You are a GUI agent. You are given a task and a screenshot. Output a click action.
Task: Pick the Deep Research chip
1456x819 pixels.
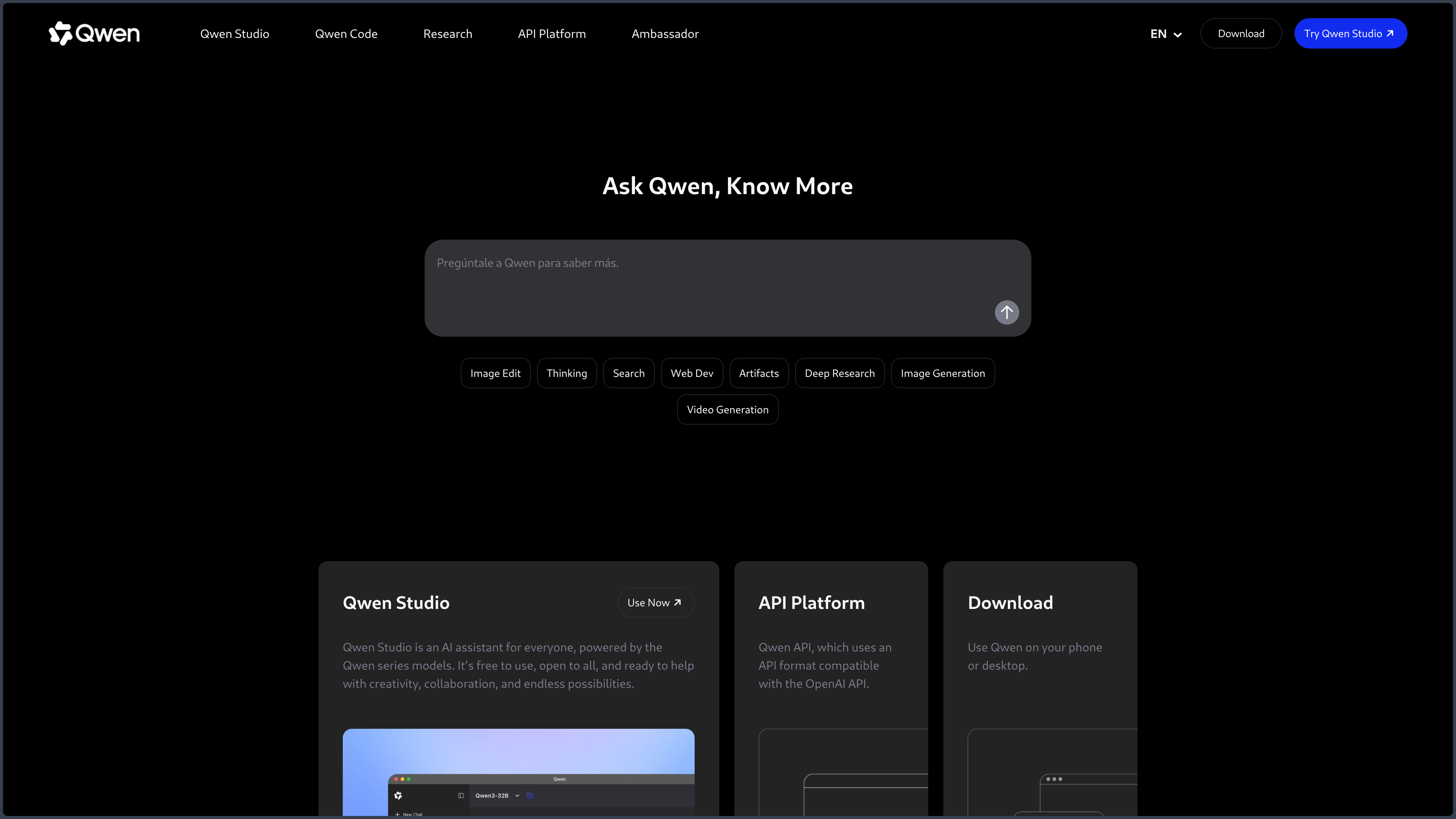(839, 373)
